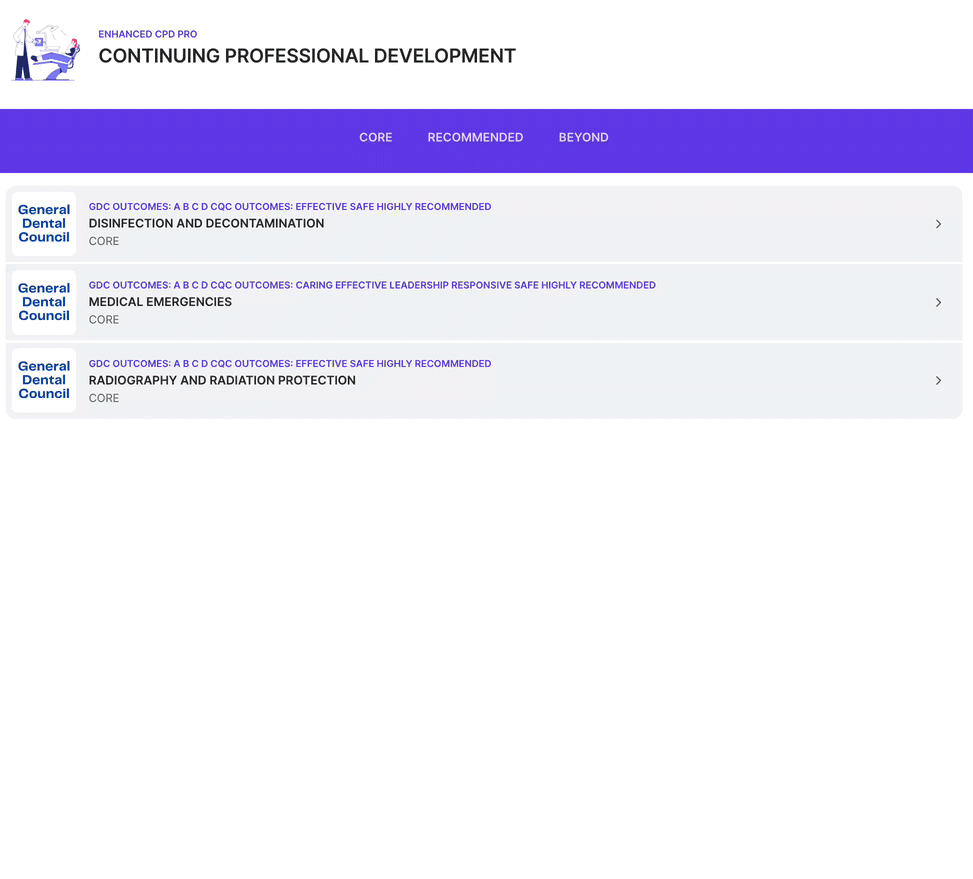973x879 pixels.
Task: Click General Dental Council logo for Disinfection course
Action: click(44, 224)
